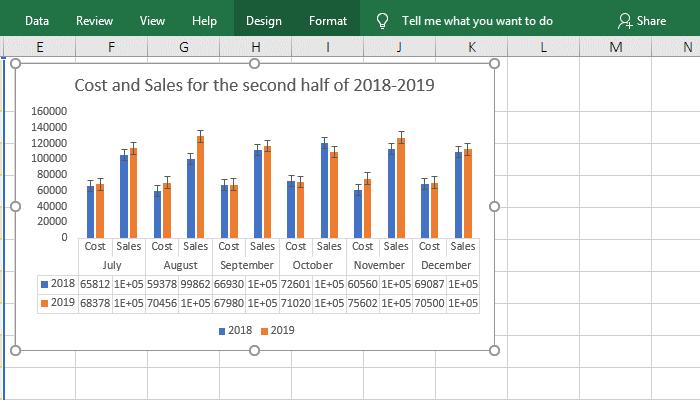The height and width of the screenshot is (400, 700).
Task: Open the View ribbon tab
Action: coord(152,20)
